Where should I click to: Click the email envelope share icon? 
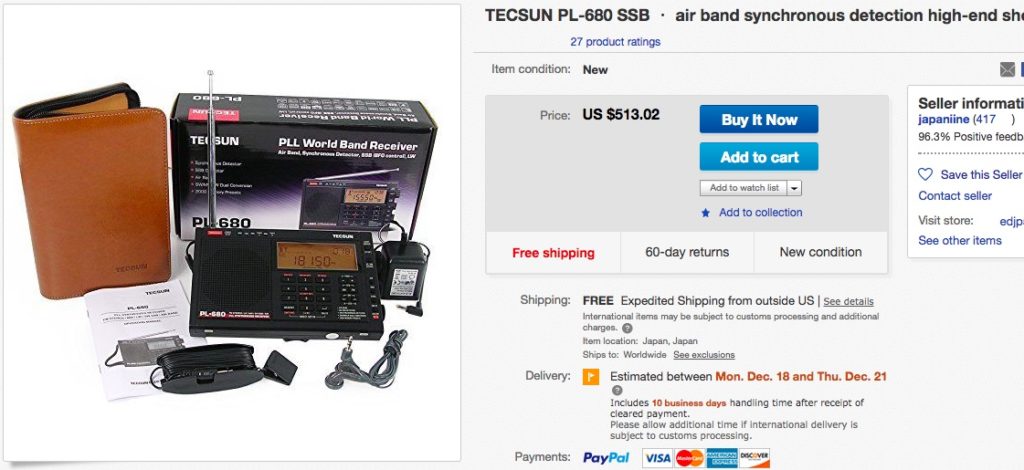click(x=1008, y=69)
